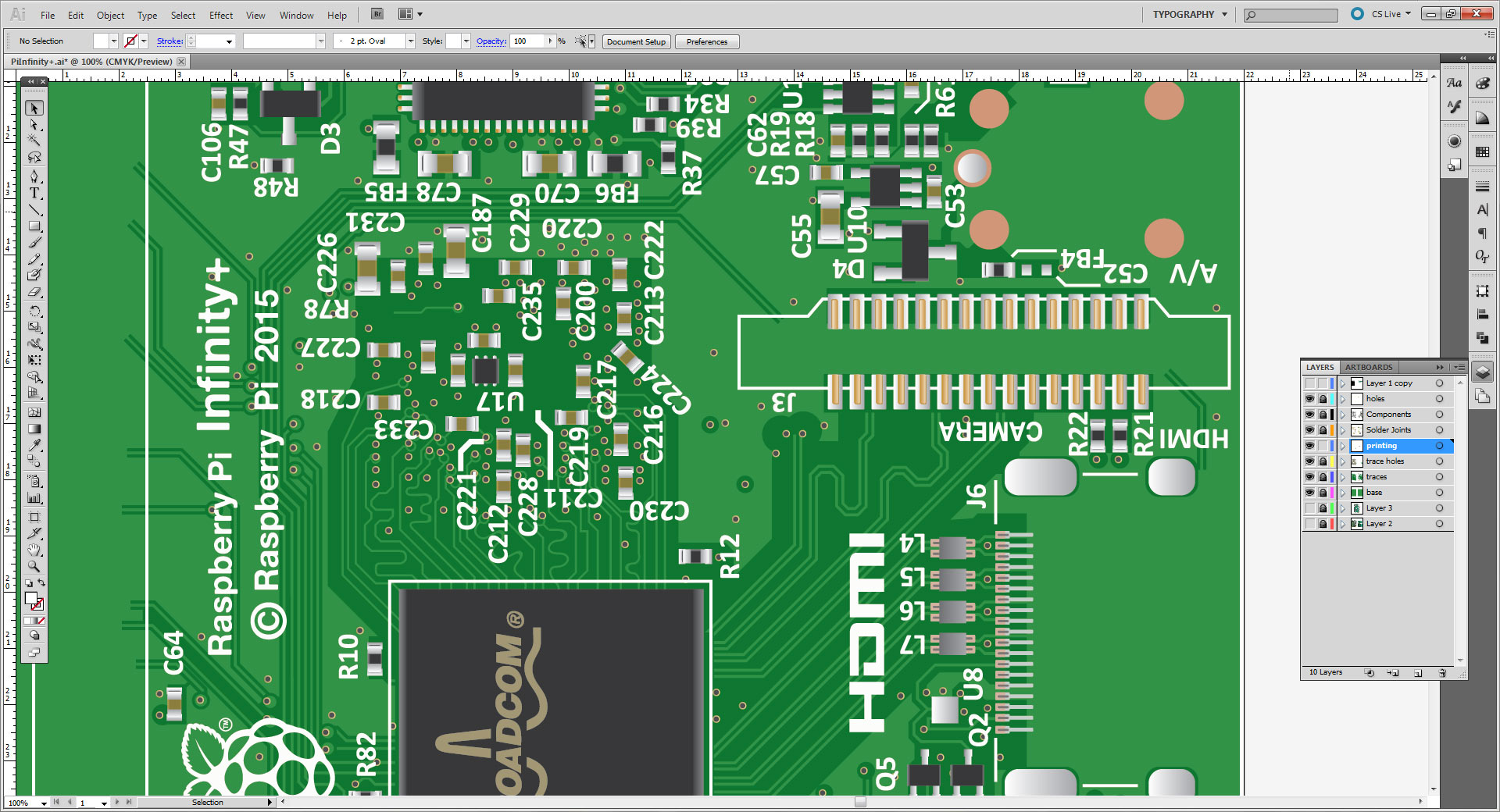Viewport: 1500px width, 812px height.
Task: Open the Layers panel options menu
Action: (x=1459, y=367)
